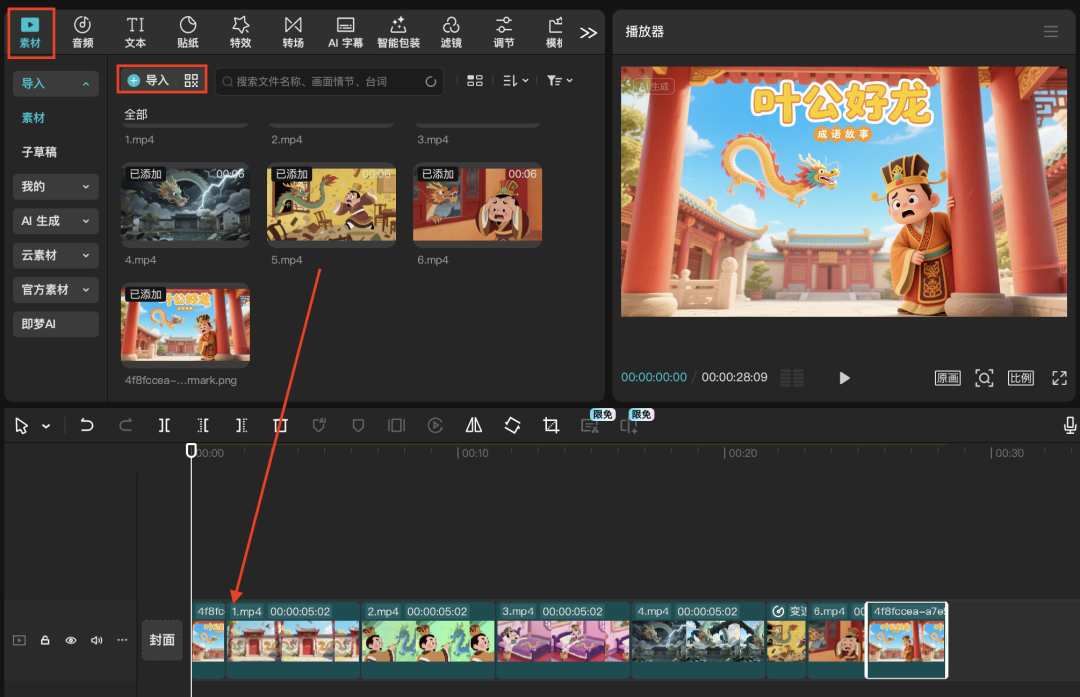Image resolution: width=1080 pixels, height=697 pixels.
Task: Open the 贴纸 (Stickers) panel
Action: point(188,31)
